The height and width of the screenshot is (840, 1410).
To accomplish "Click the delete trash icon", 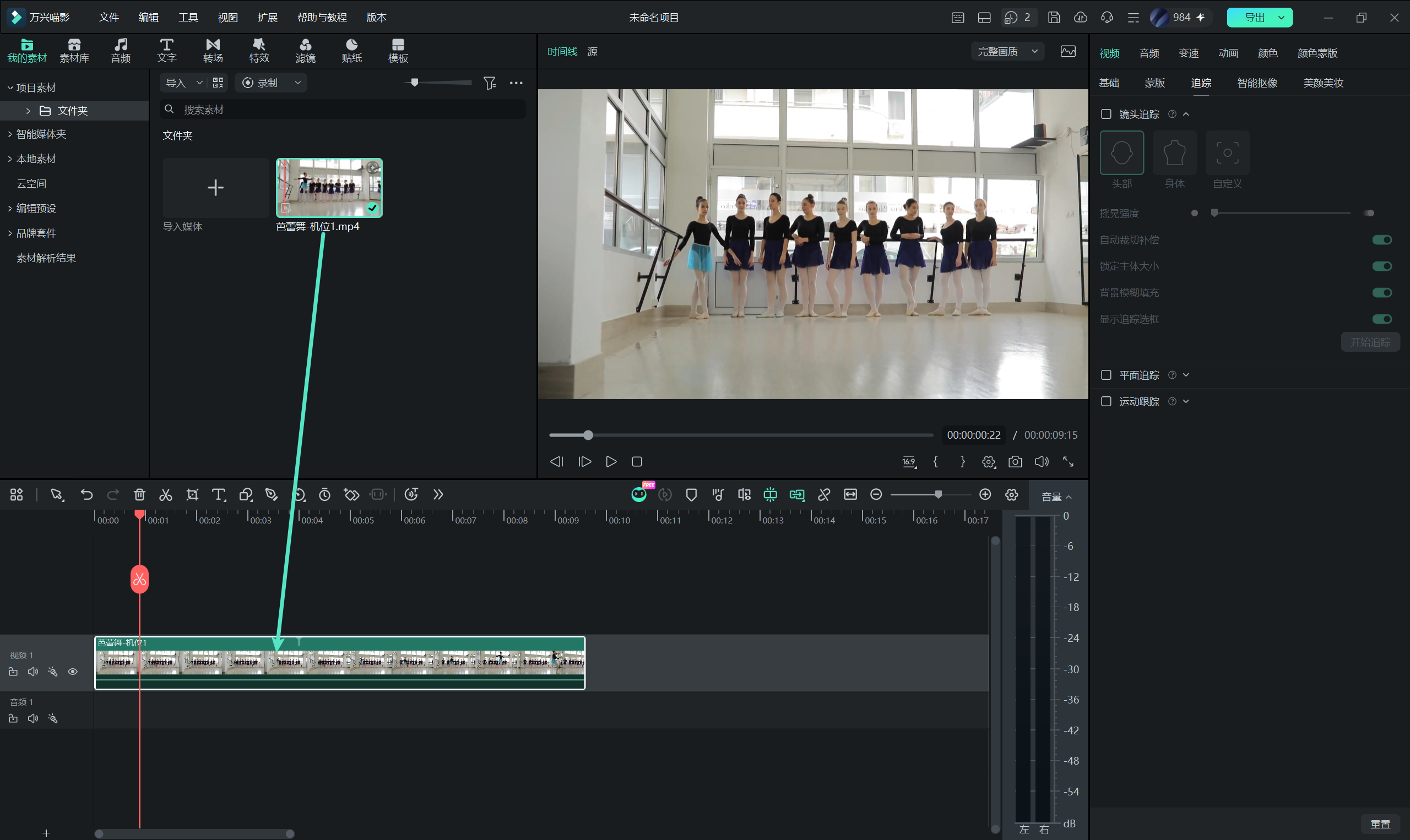I will (139, 495).
